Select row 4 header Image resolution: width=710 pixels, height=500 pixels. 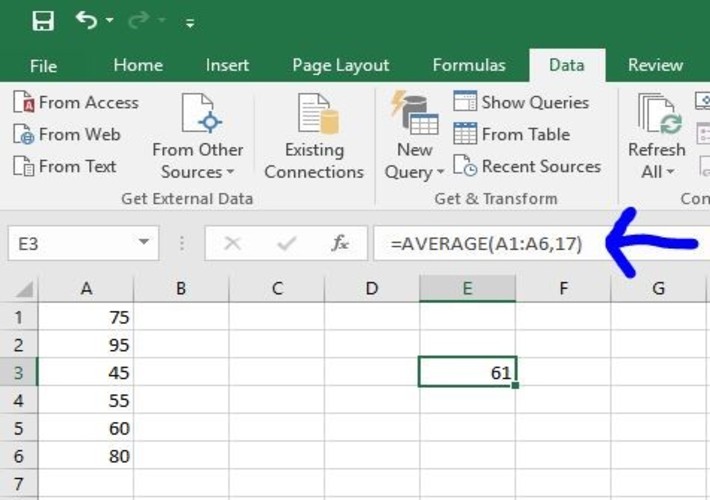point(19,400)
